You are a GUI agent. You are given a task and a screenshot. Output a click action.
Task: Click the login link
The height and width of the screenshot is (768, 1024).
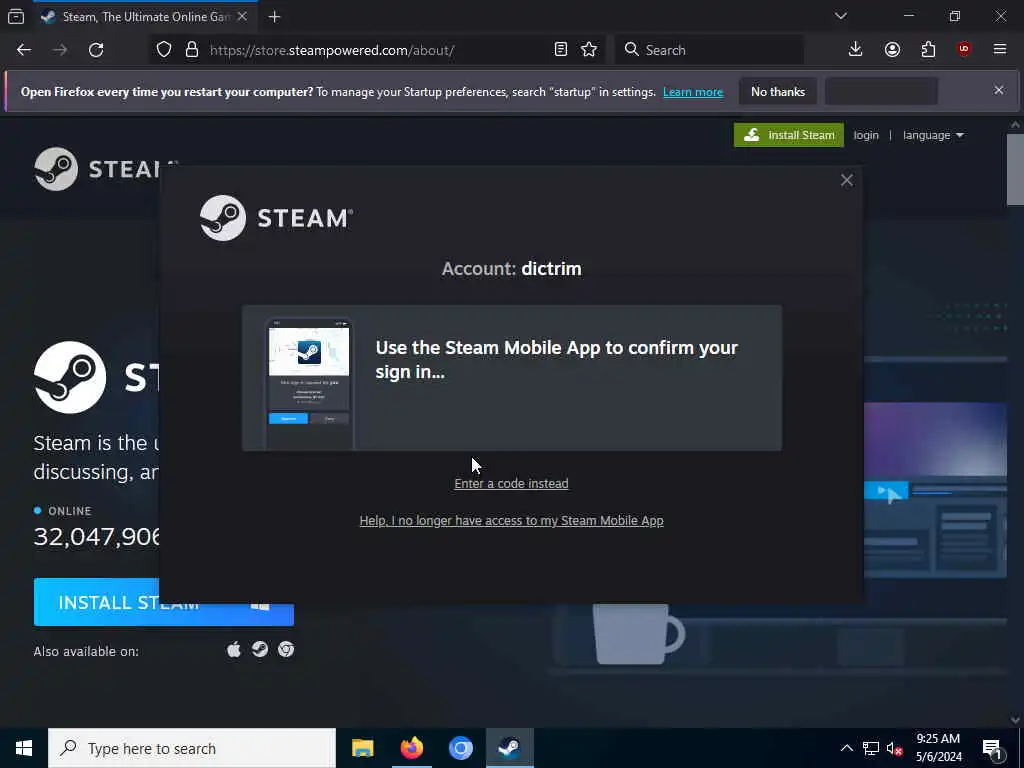[866, 135]
